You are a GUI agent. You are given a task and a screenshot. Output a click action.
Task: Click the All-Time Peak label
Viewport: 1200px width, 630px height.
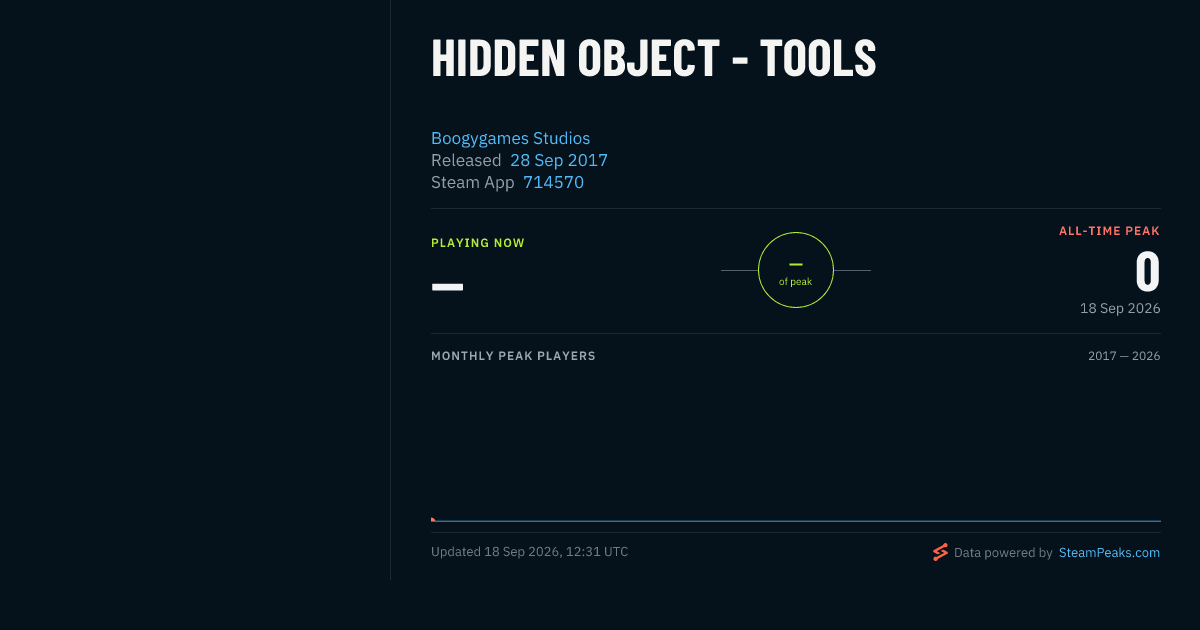click(1109, 231)
